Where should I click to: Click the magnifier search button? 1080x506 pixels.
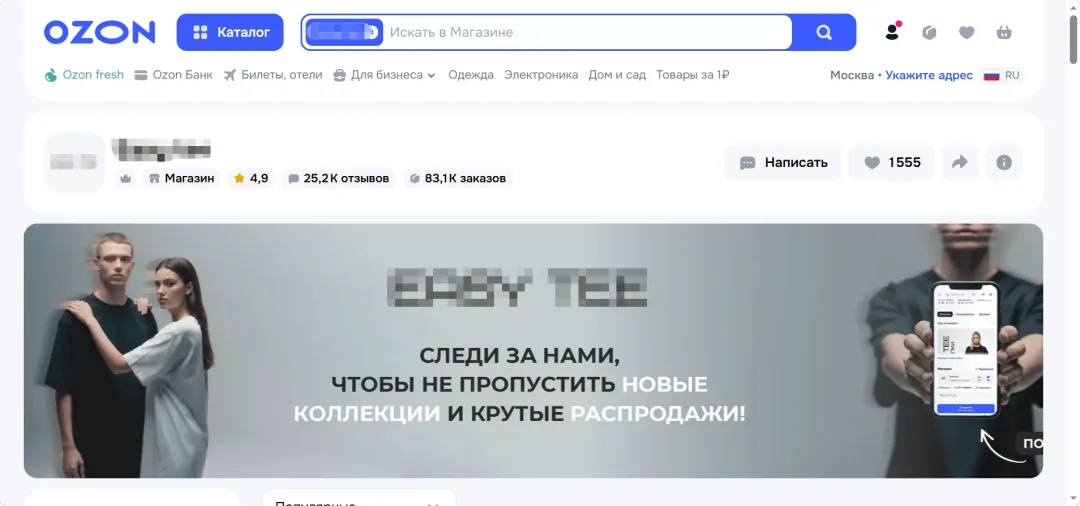(824, 32)
